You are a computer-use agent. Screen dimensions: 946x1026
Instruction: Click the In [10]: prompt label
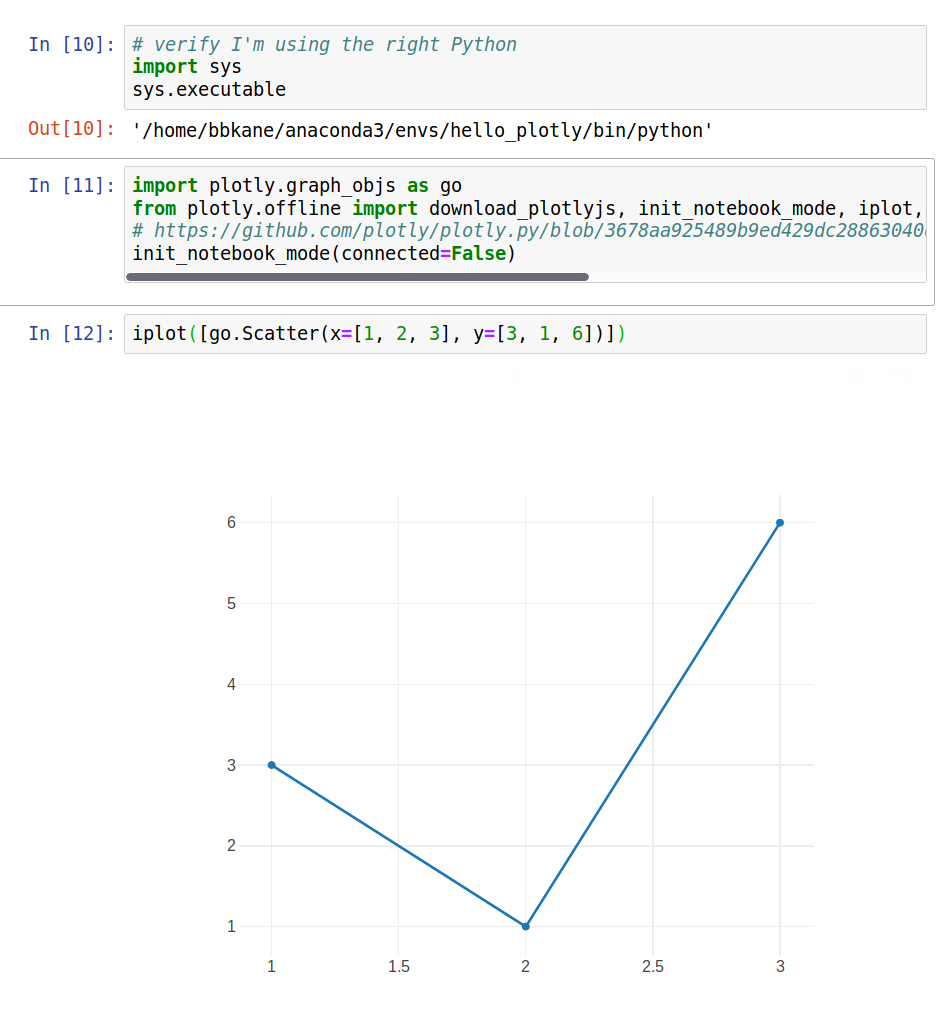coord(71,44)
